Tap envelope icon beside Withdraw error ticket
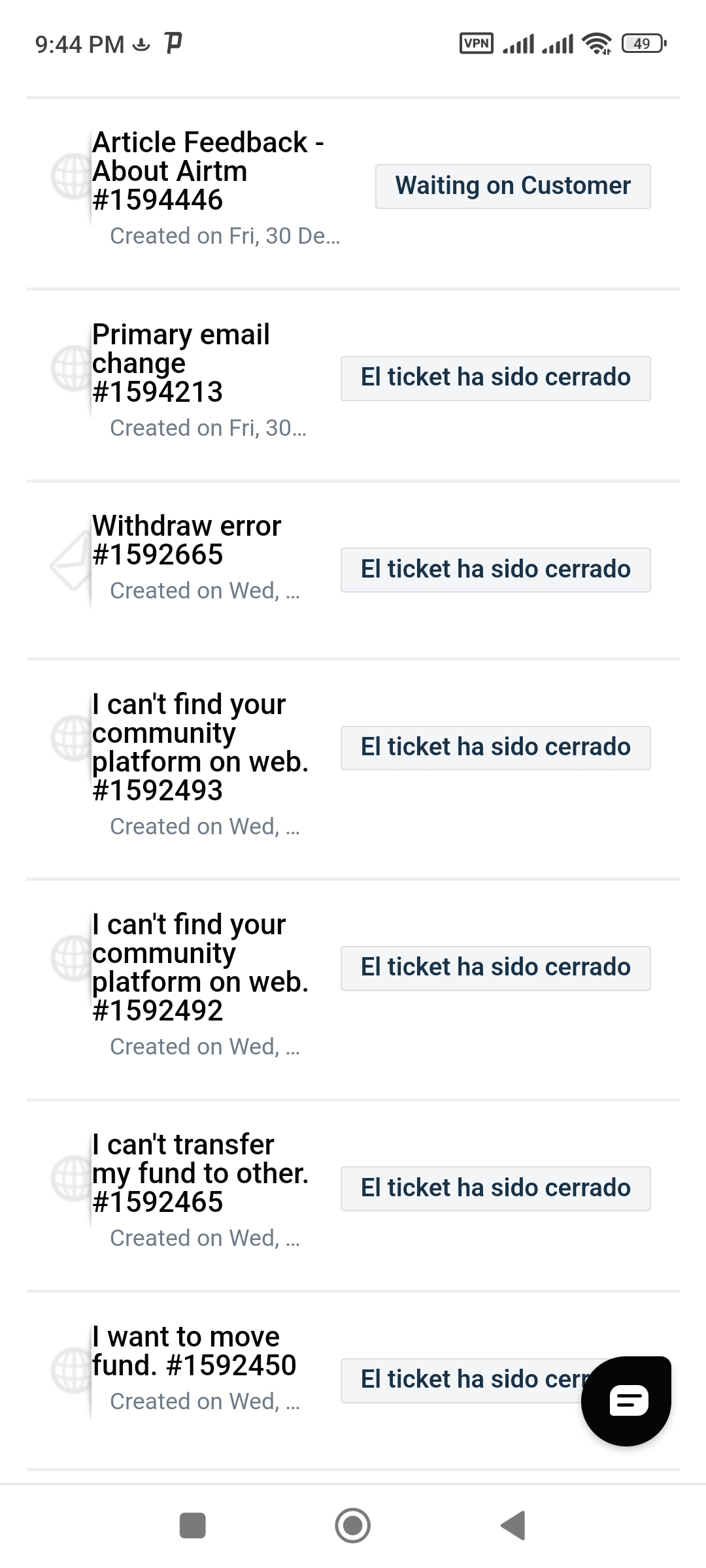Screen dimensions: 706x1568 tap(71, 562)
